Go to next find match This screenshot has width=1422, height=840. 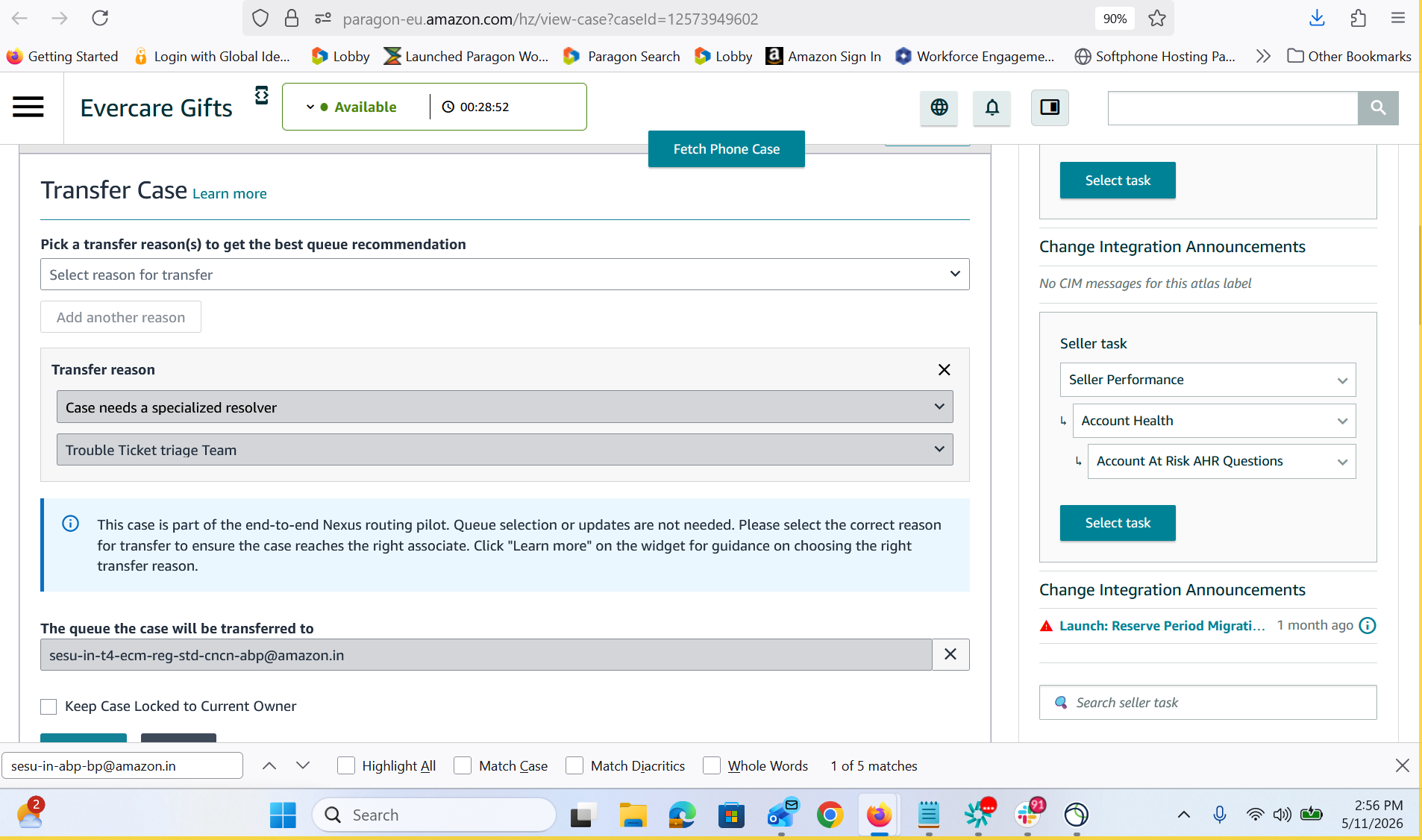coord(302,765)
